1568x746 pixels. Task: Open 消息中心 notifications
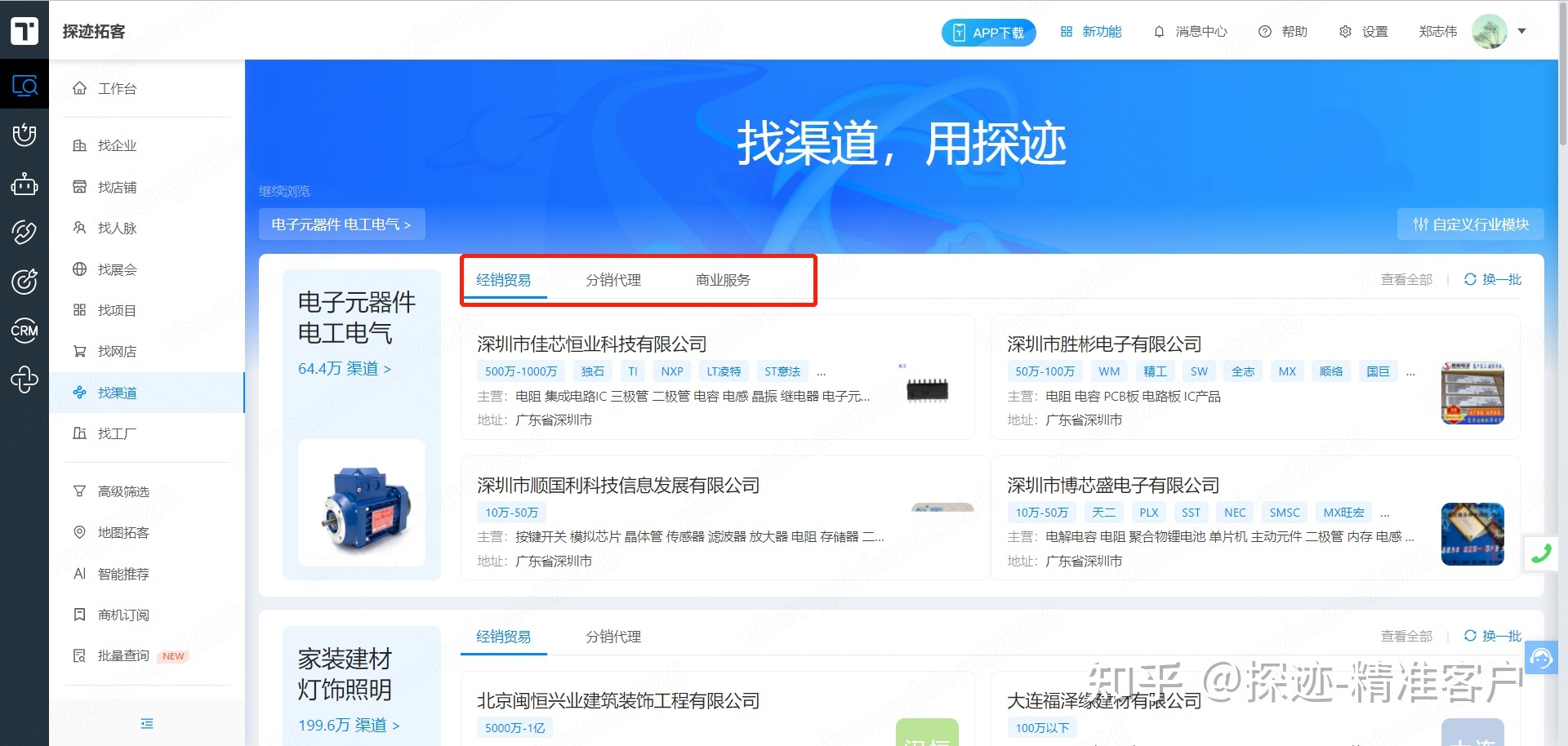(1191, 32)
